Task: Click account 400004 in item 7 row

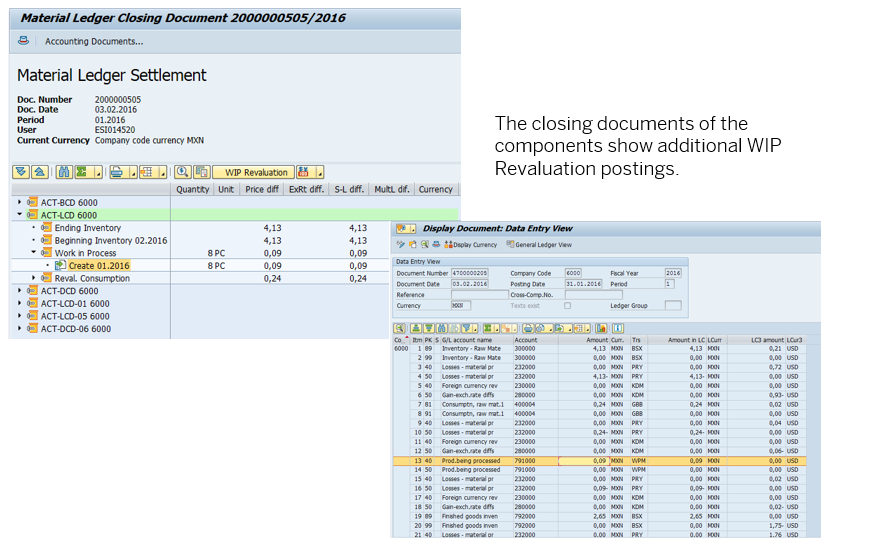Action: click(x=525, y=405)
